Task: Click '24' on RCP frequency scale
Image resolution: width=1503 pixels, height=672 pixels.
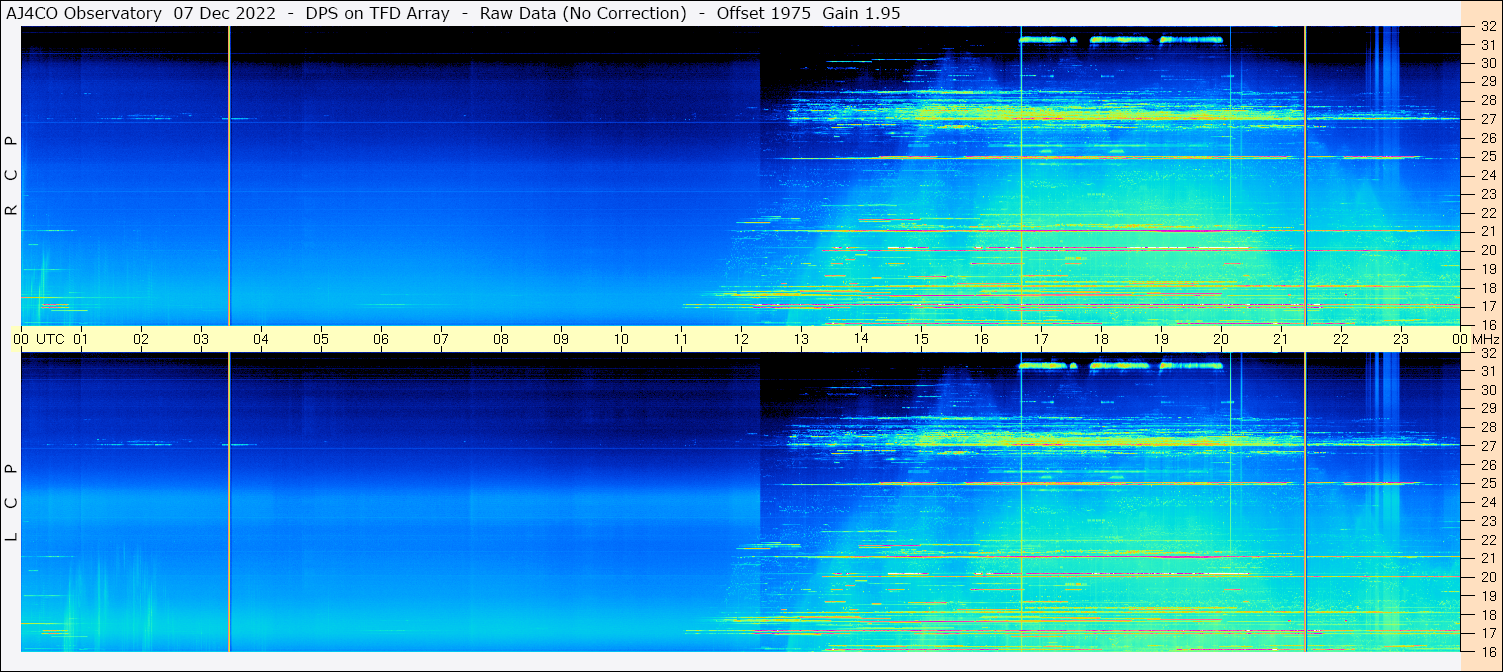Action: (1488, 176)
